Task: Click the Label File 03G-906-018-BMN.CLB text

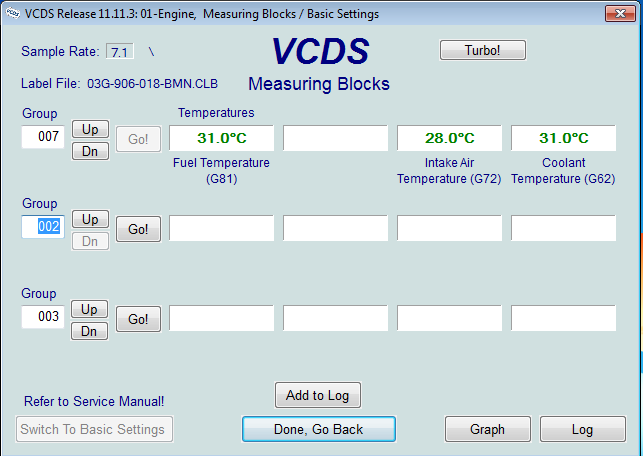Action: pos(119,84)
